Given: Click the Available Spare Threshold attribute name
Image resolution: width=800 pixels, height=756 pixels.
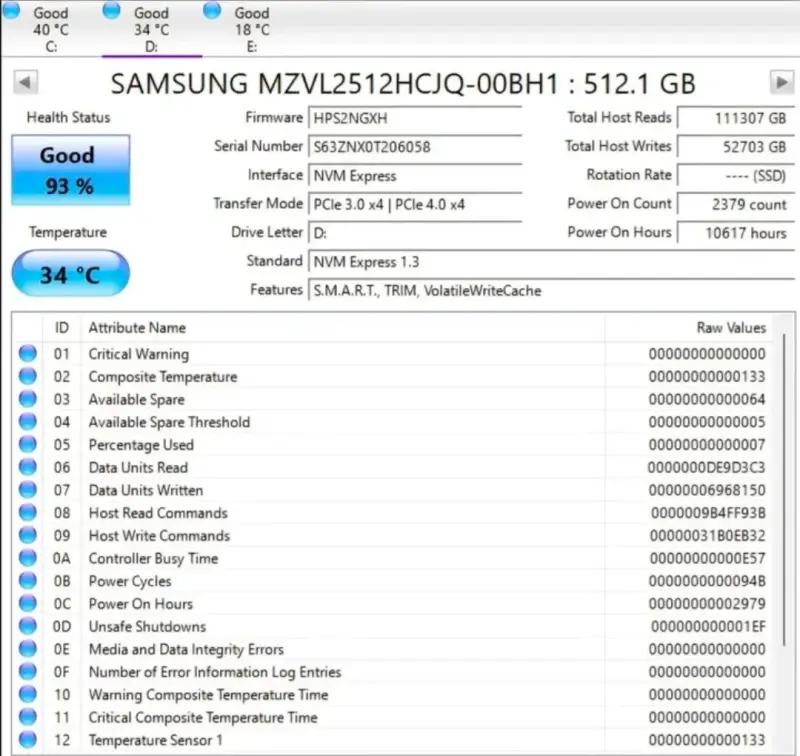Looking at the screenshot, I should click(x=169, y=422).
